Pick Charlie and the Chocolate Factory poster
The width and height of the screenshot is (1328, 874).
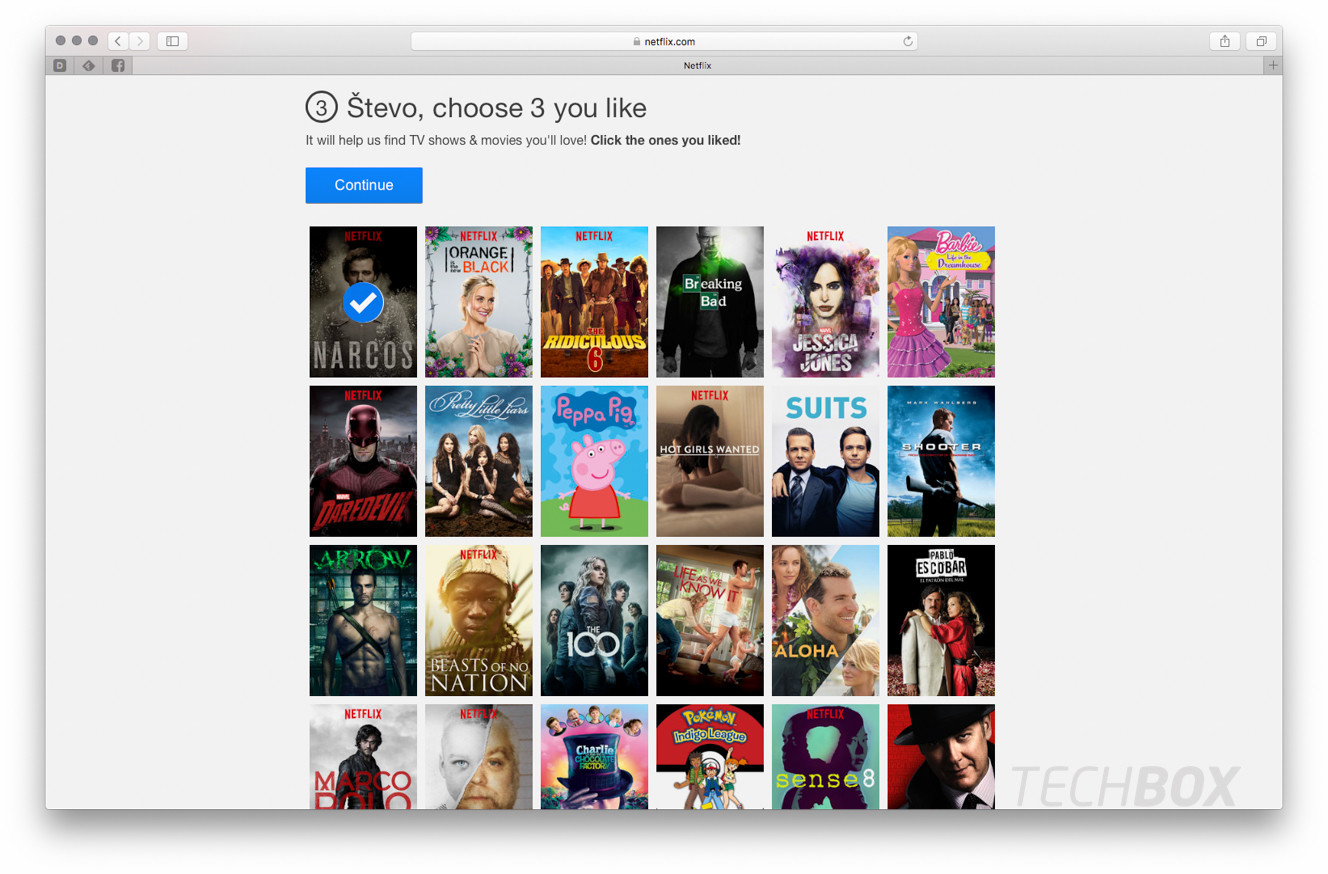(594, 756)
